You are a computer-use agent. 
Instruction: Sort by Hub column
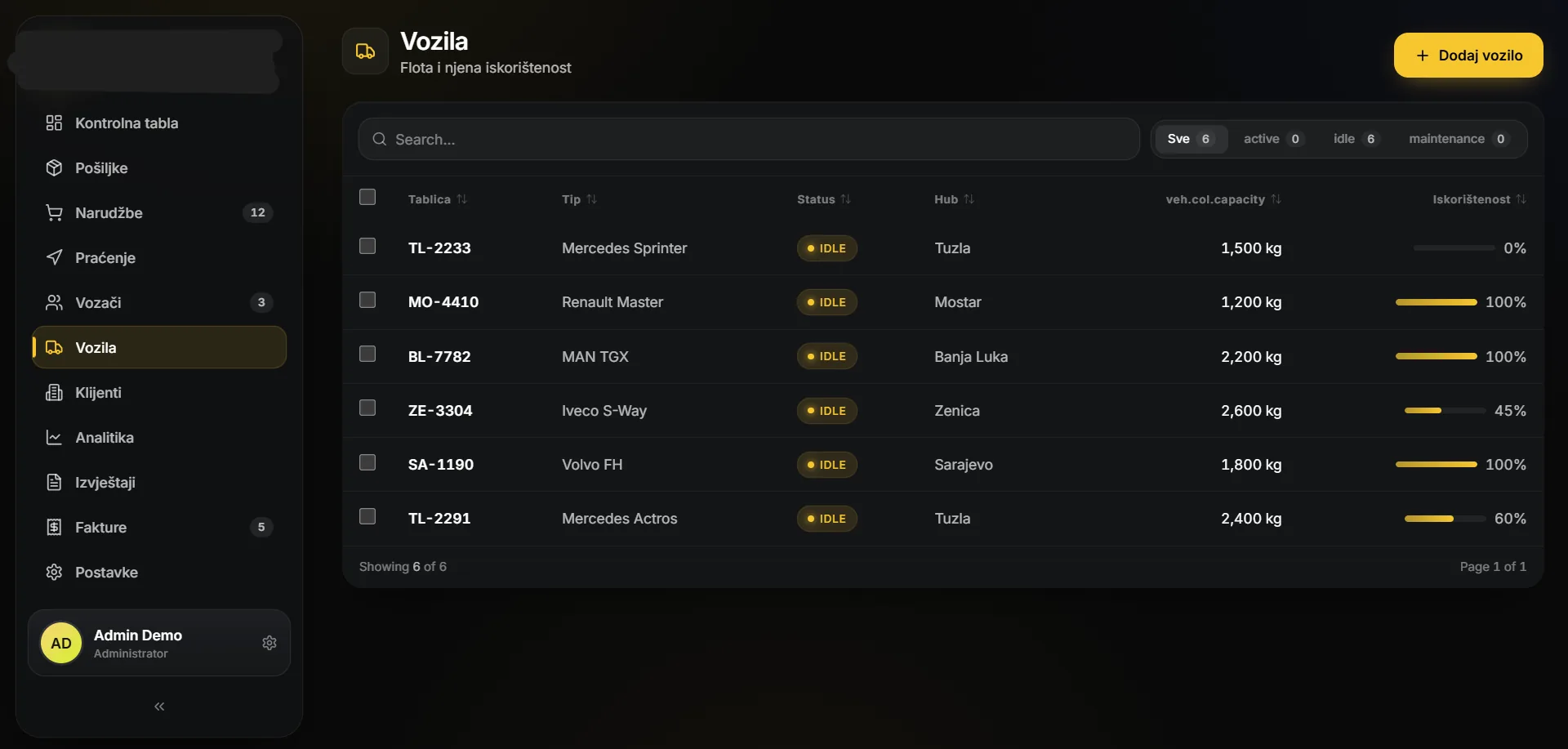955,199
